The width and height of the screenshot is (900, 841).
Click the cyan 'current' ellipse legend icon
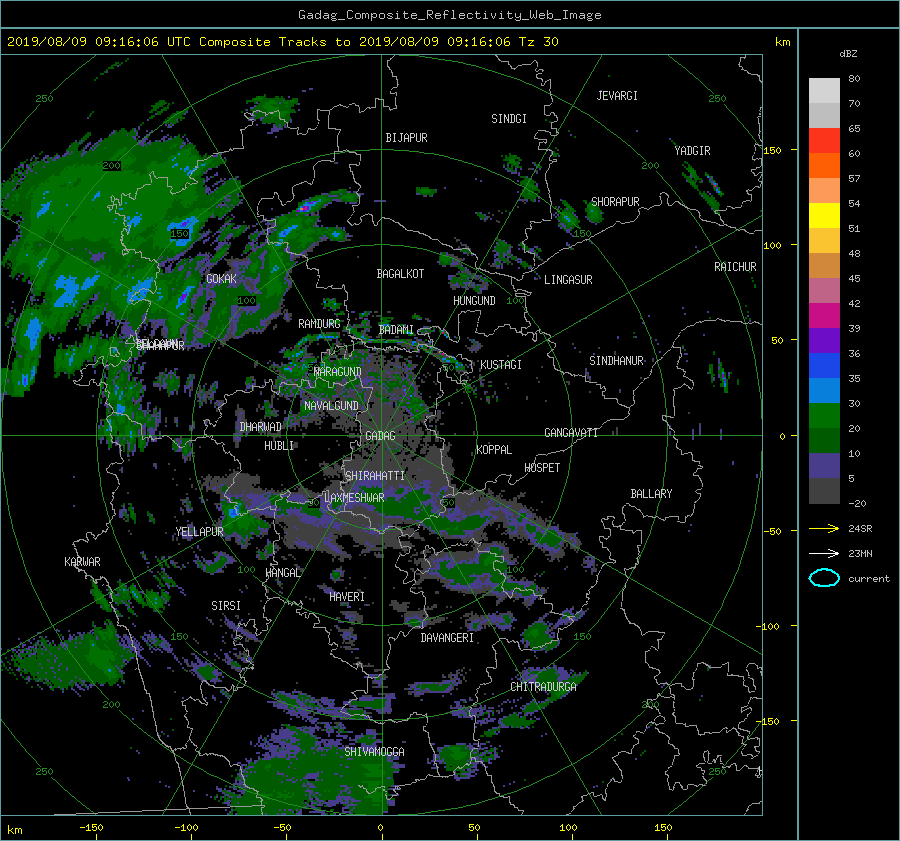(x=824, y=578)
